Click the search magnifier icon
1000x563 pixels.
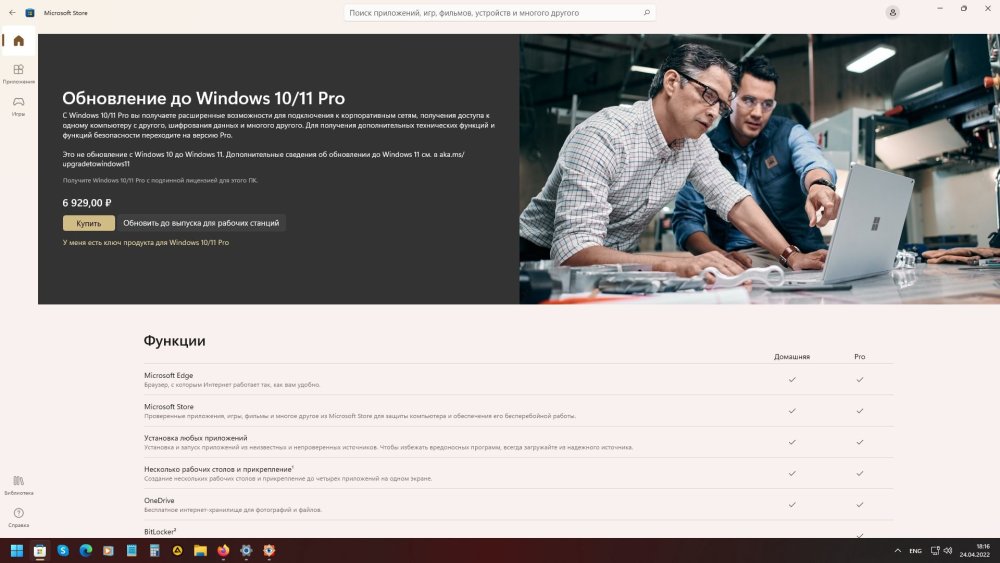(x=646, y=13)
